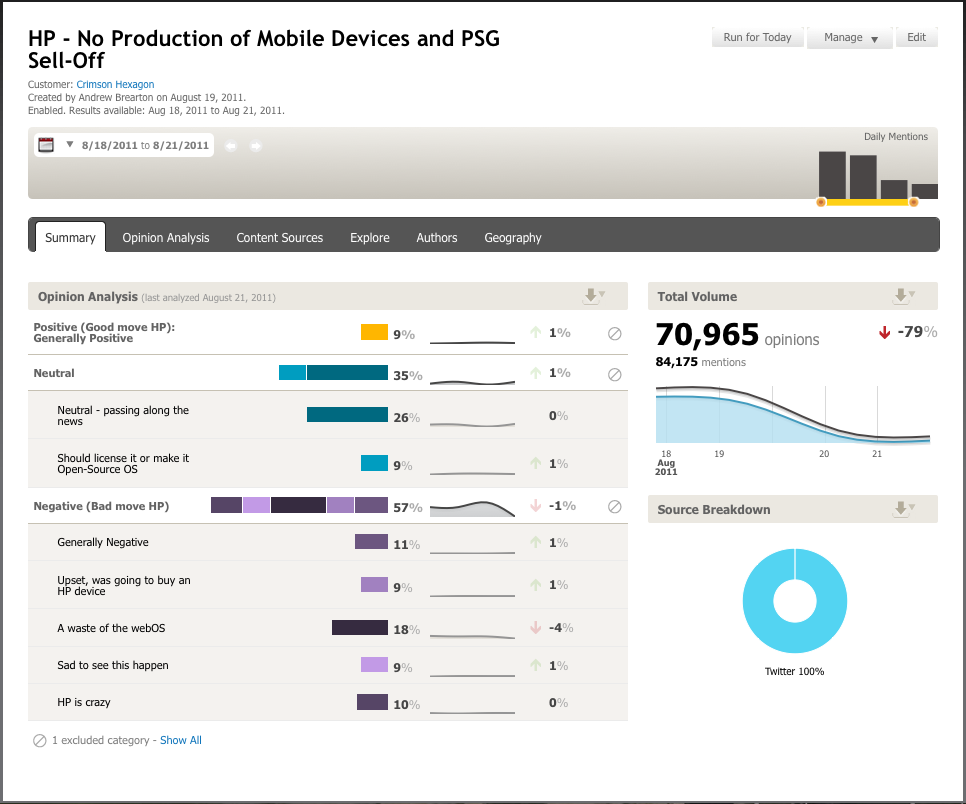Go to the previous date range arrow
Image resolution: width=966 pixels, height=804 pixels.
pos(230,146)
